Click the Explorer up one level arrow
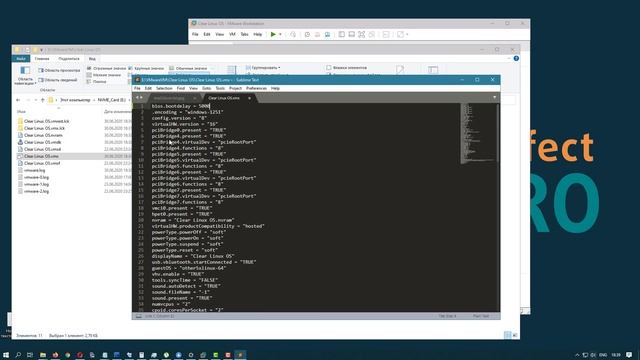Screen dimensions: 640x360 click(42, 100)
